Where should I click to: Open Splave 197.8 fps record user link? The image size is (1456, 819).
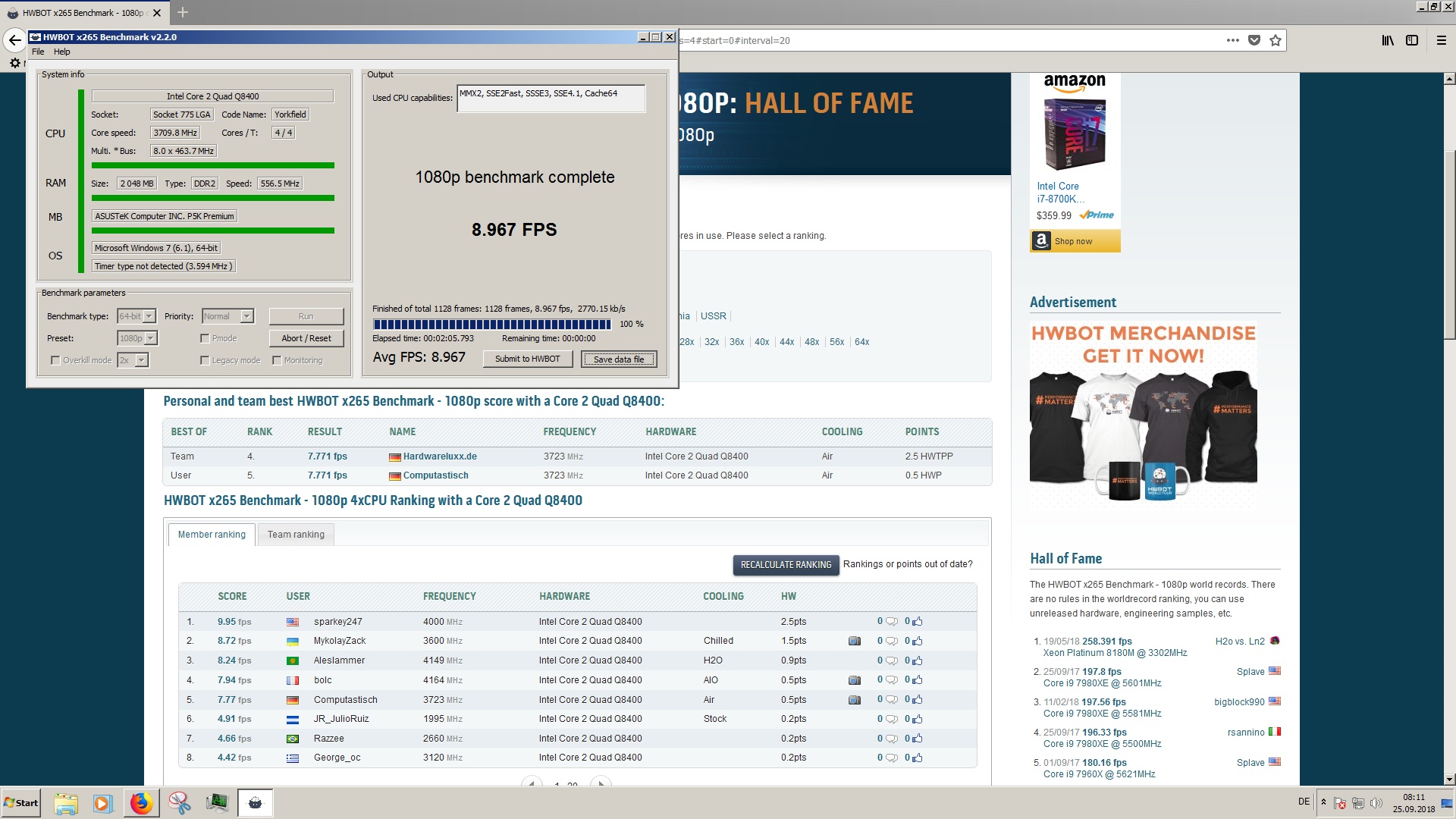pyautogui.click(x=1250, y=672)
